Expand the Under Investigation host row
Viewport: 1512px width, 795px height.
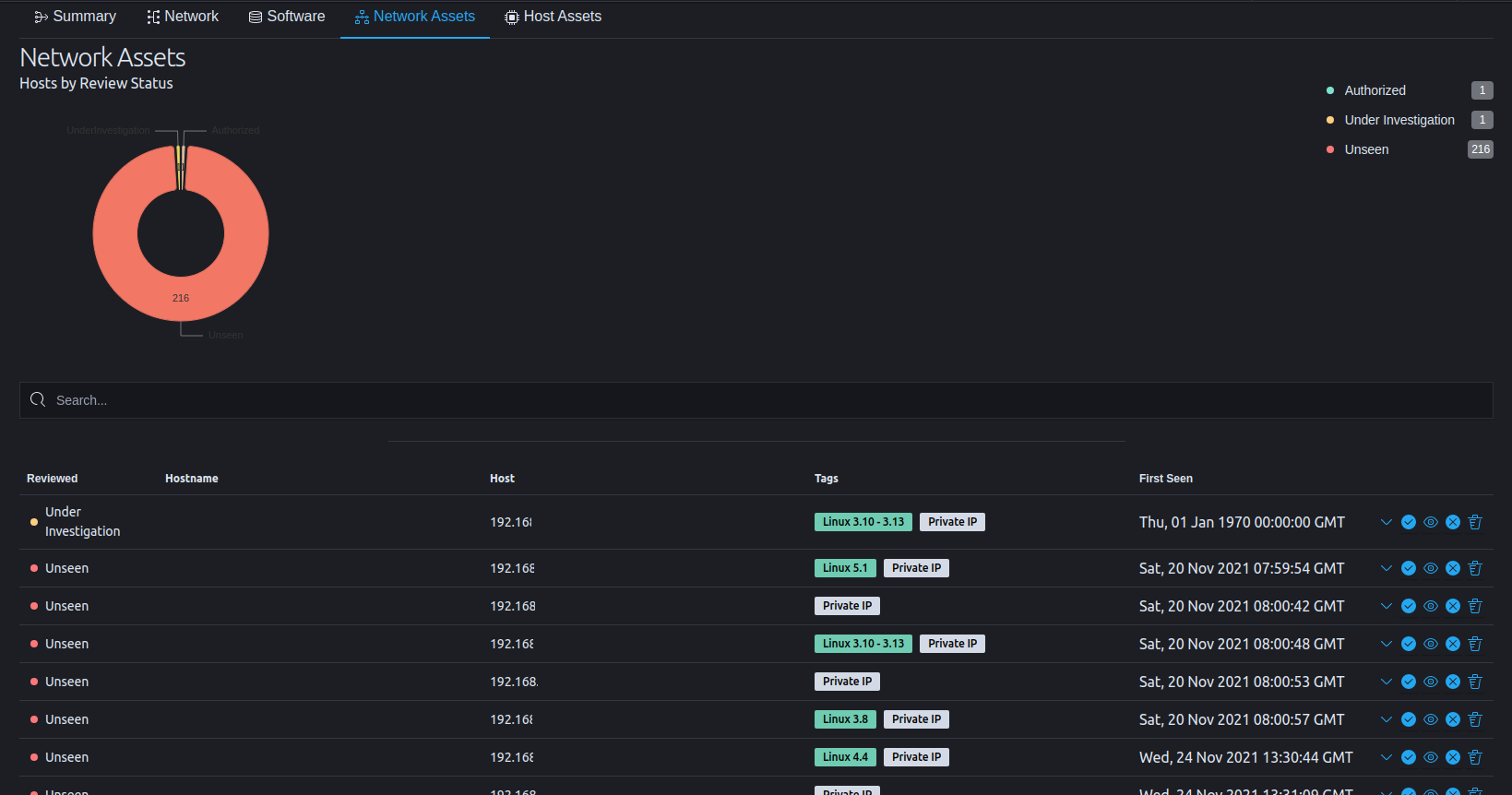click(x=1387, y=522)
